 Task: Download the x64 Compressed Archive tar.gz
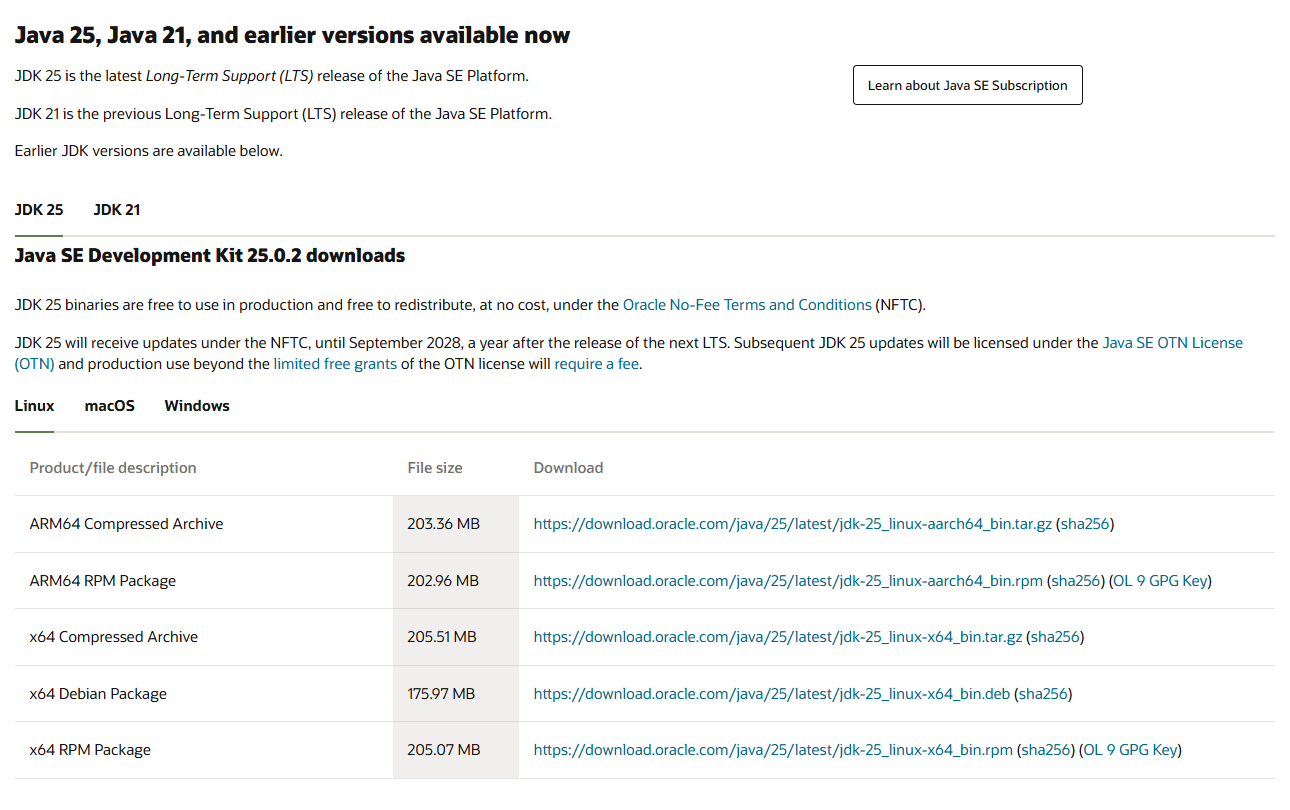(777, 637)
